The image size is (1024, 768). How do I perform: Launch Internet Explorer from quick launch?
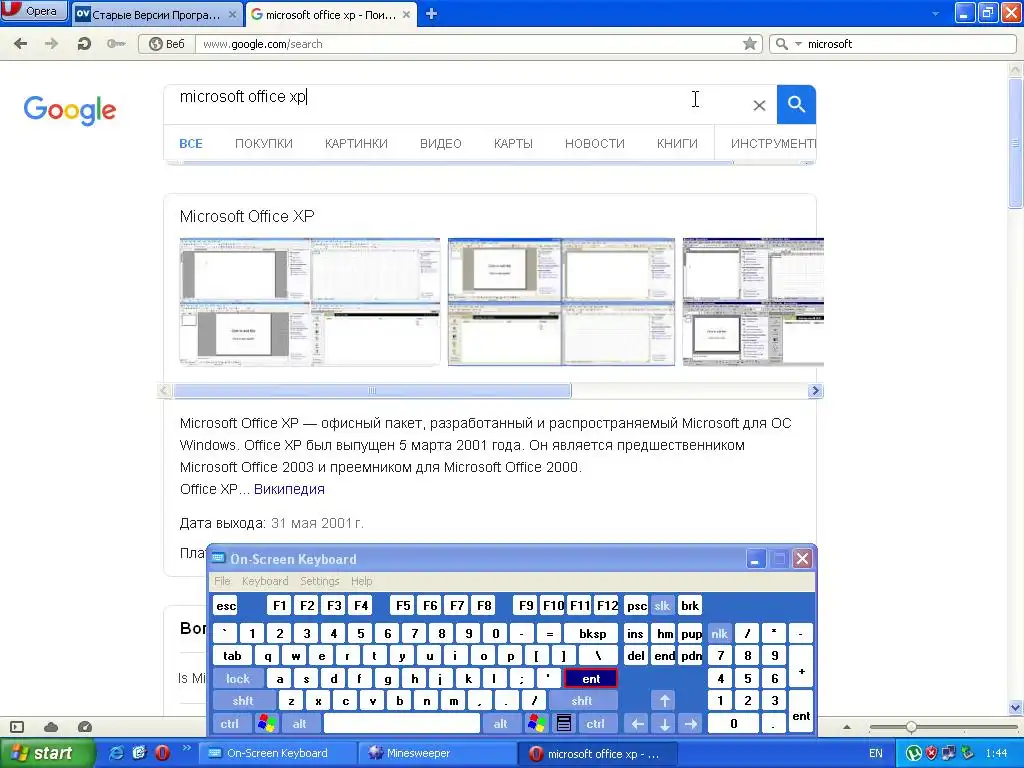coord(116,753)
